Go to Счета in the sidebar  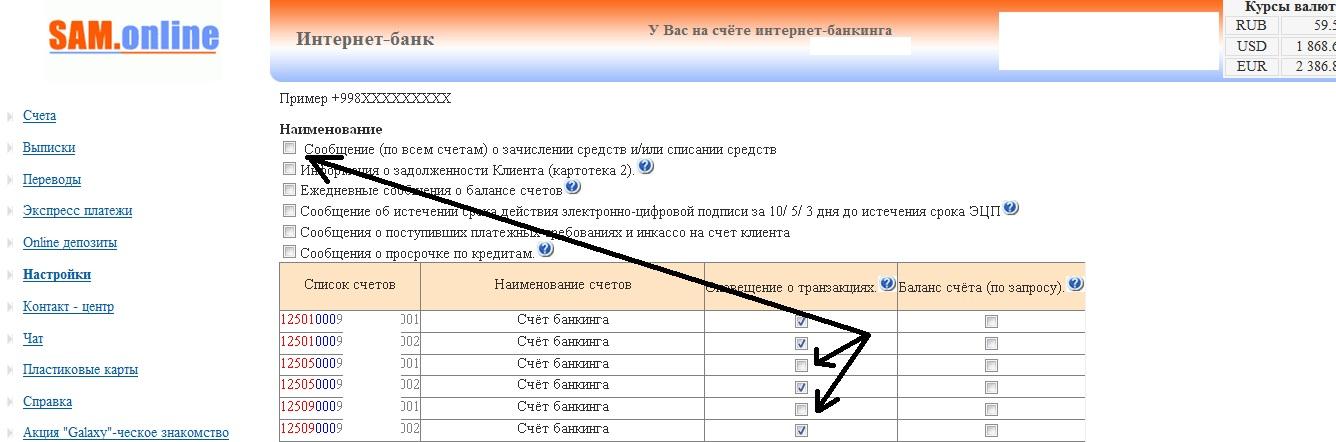39,116
